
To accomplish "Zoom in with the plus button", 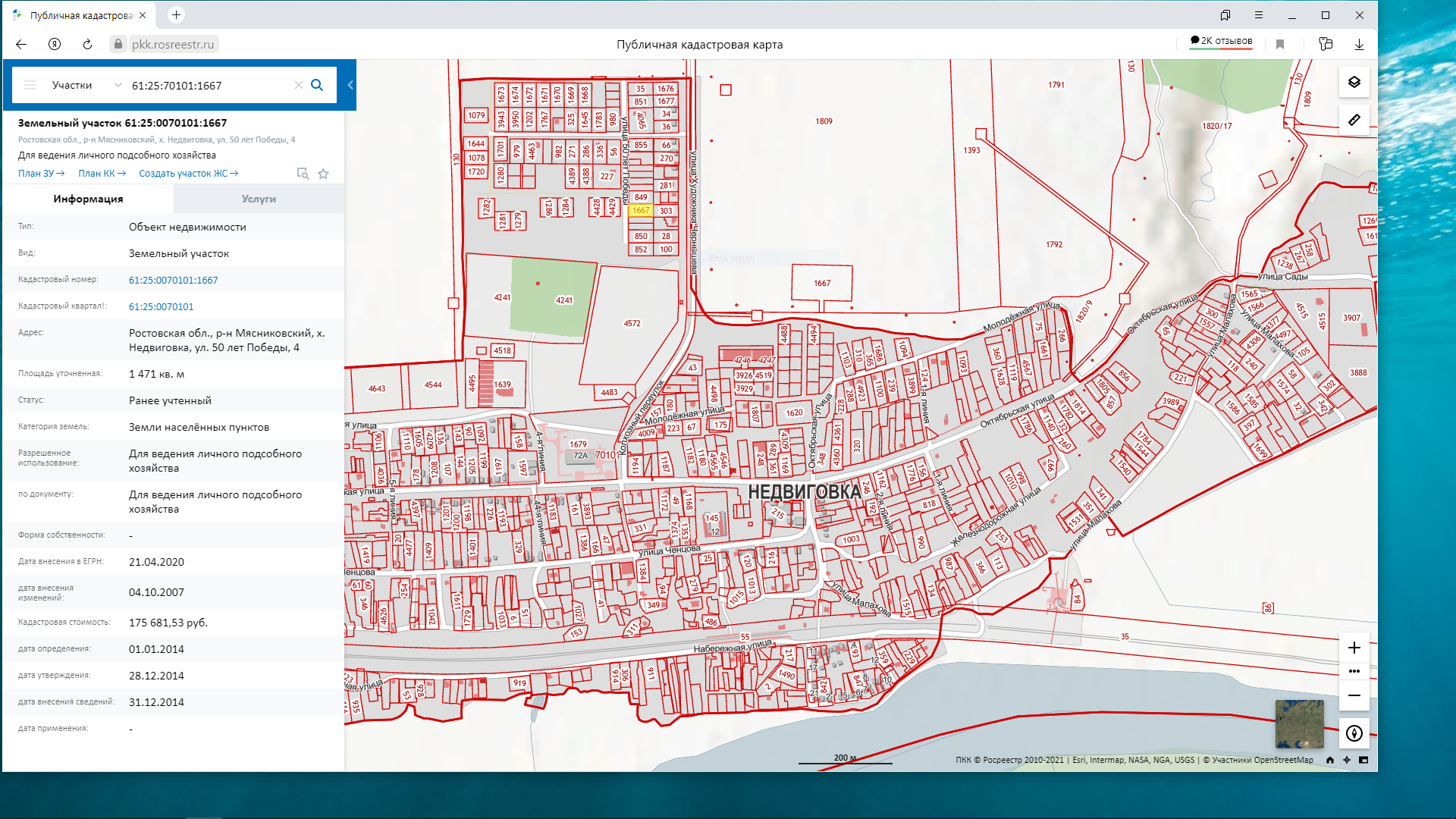I will [x=1354, y=648].
